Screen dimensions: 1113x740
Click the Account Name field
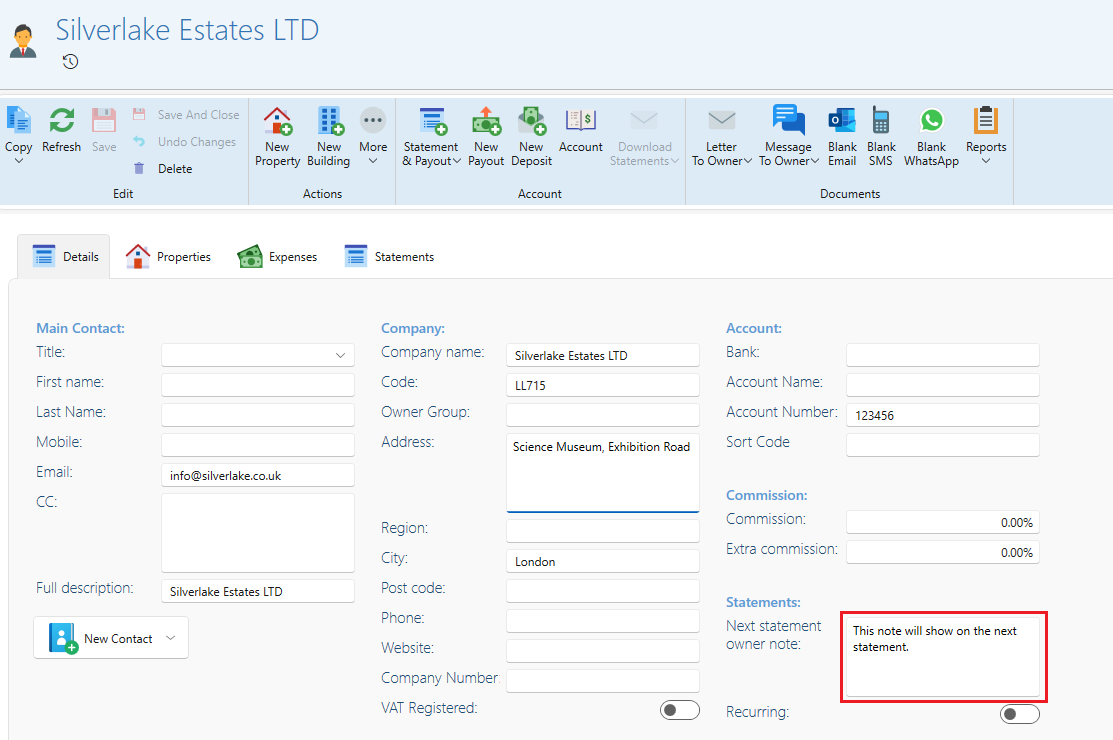click(943, 385)
